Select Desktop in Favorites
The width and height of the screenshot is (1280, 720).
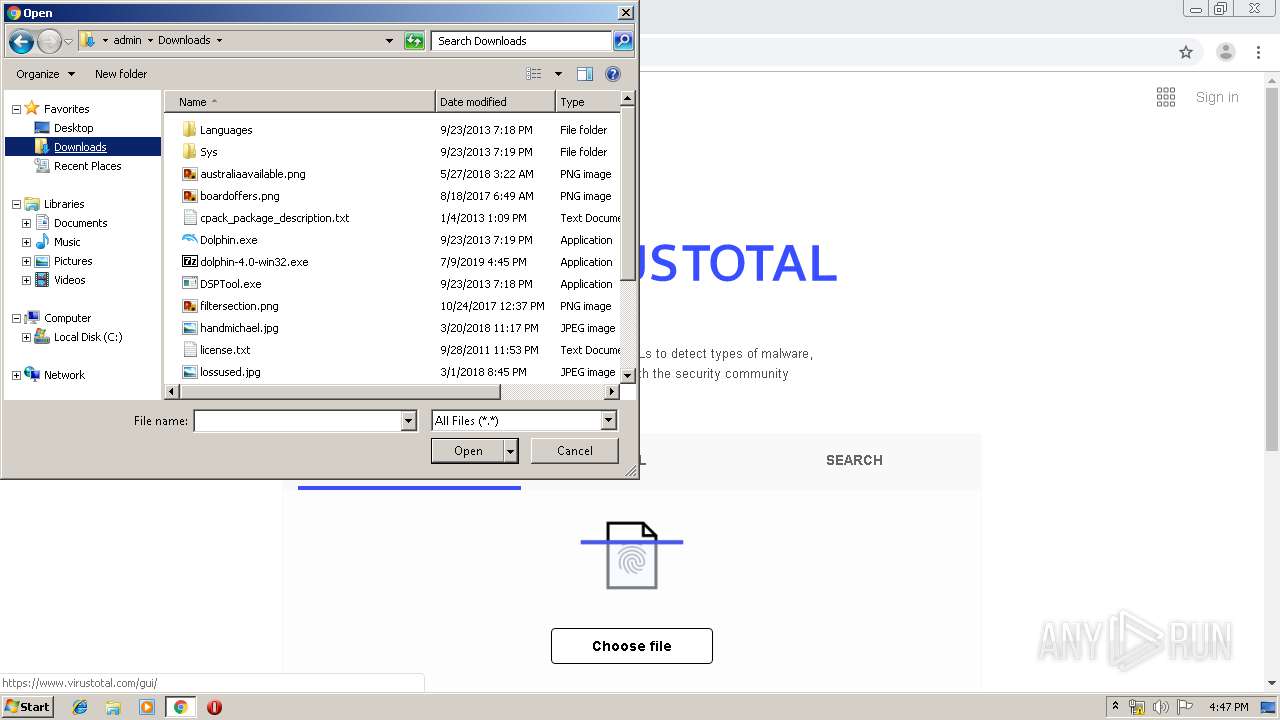73,128
